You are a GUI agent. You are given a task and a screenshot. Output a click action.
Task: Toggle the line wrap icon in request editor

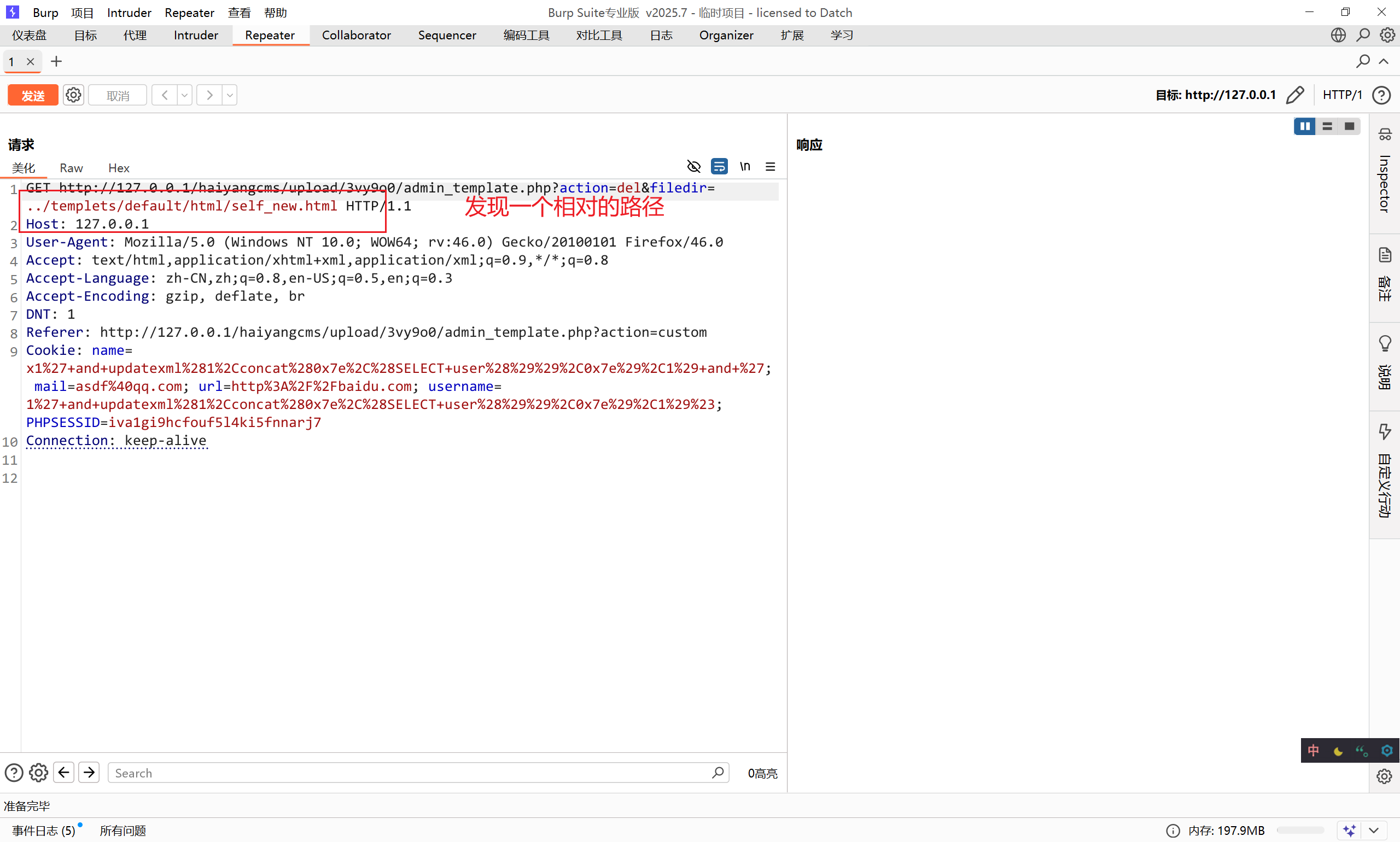pyautogui.click(x=719, y=166)
